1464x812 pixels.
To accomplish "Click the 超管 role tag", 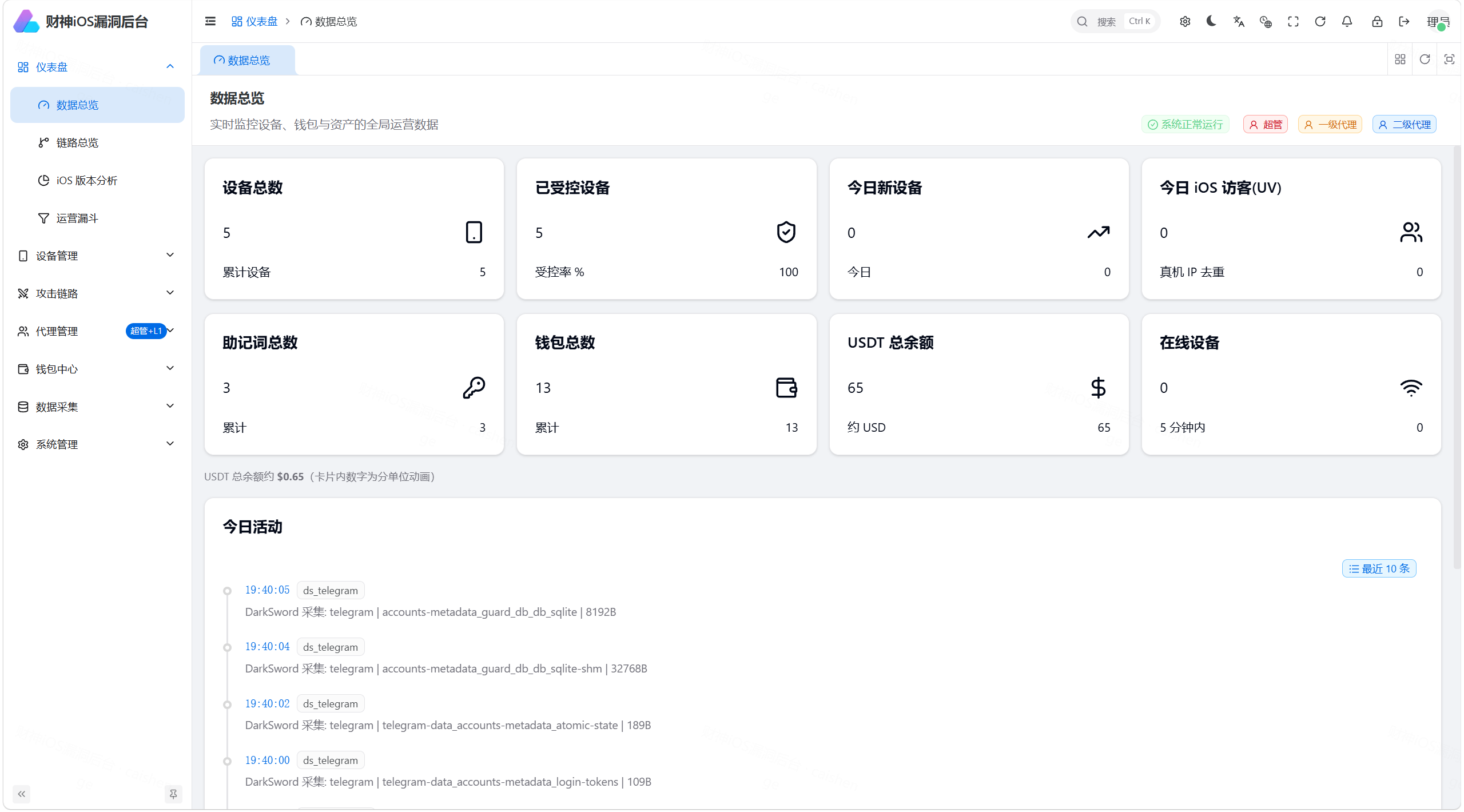I will tap(1265, 124).
